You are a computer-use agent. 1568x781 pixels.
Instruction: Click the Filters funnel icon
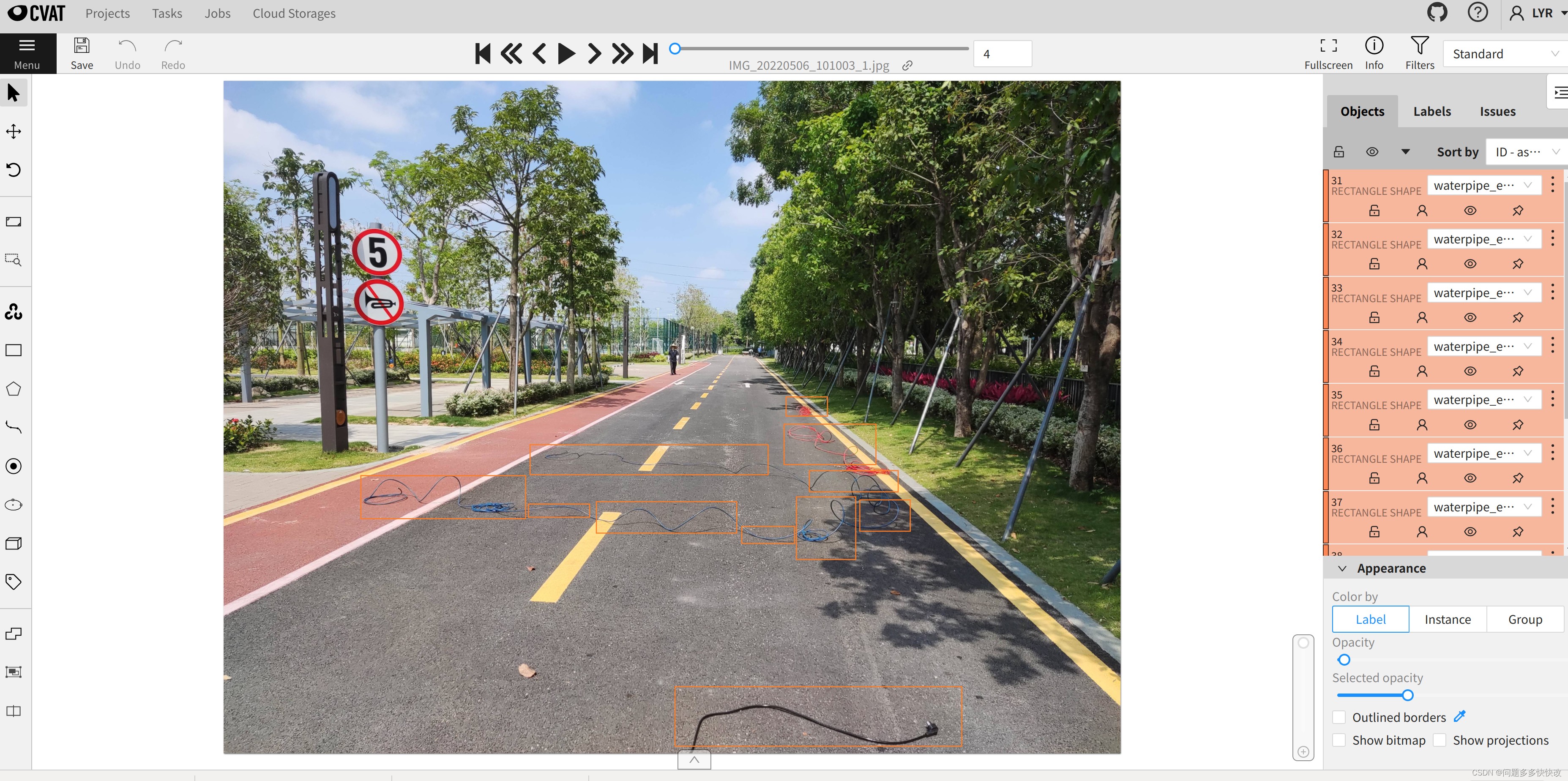(1419, 46)
